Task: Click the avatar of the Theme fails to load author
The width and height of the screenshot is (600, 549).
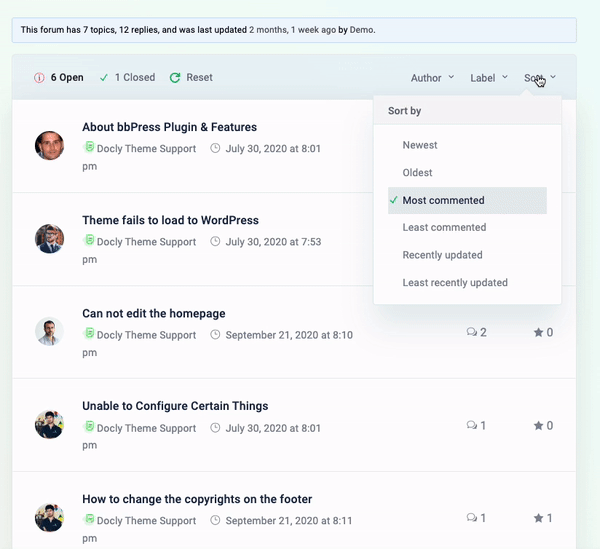Action: point(49,239)
